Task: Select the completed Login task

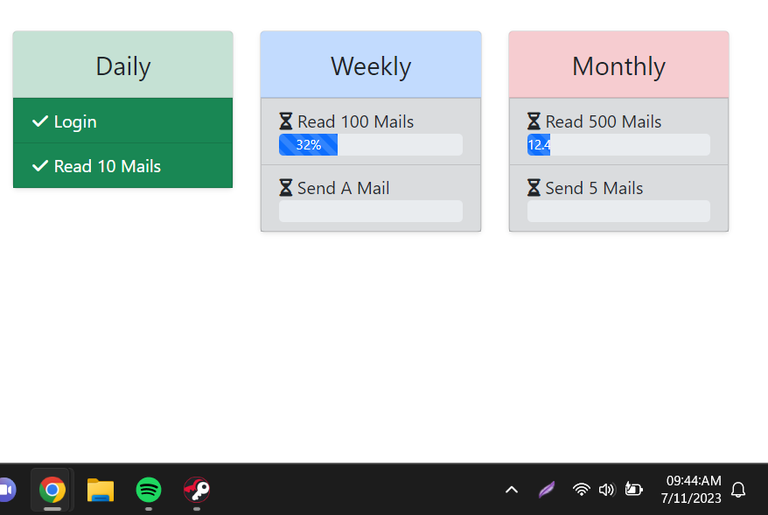Action: click(x=123, y=121)
